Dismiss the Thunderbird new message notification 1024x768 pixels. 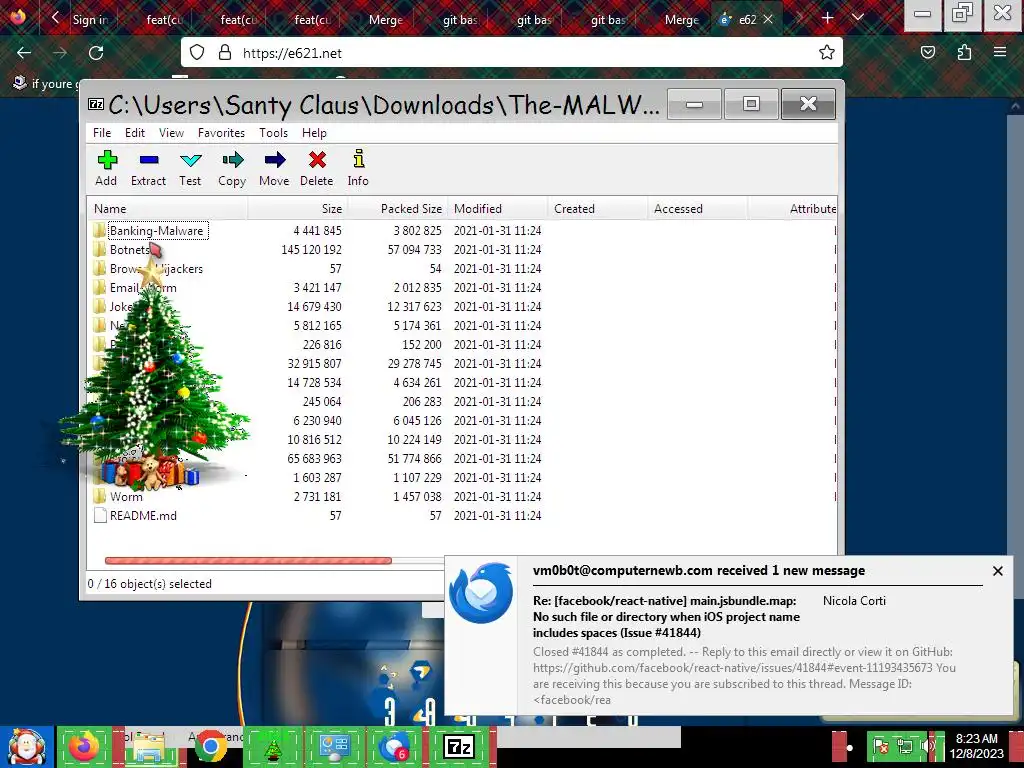tap(997, 571)
